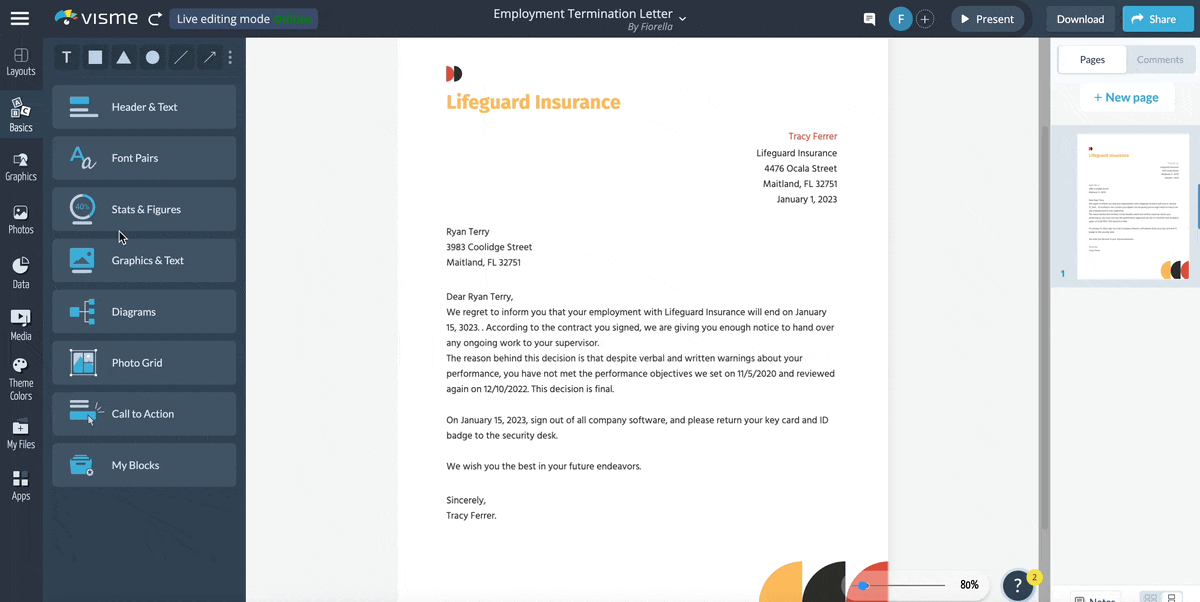The height and width of the screenshot is (602, 1200).
Task: Expand the Employment Termination Letter title dropdown
Action: click(683, 18)
